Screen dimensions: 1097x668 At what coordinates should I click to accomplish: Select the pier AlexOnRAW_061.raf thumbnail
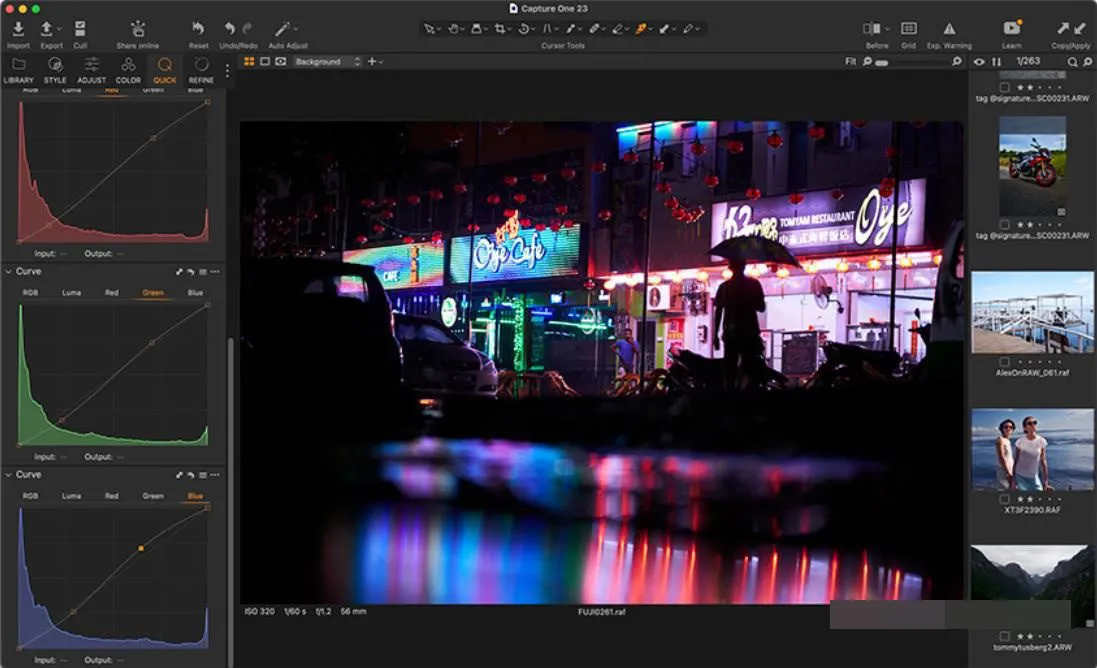click(x=1033, y=312)
